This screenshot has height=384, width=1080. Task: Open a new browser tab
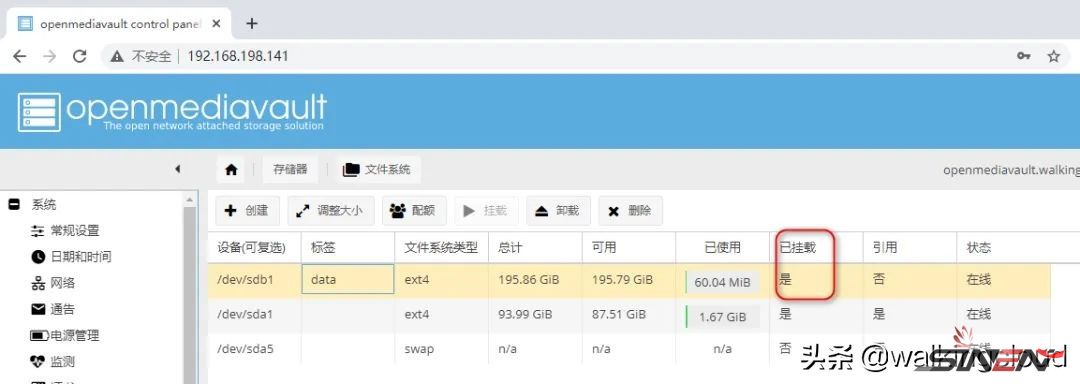(251, 23)
